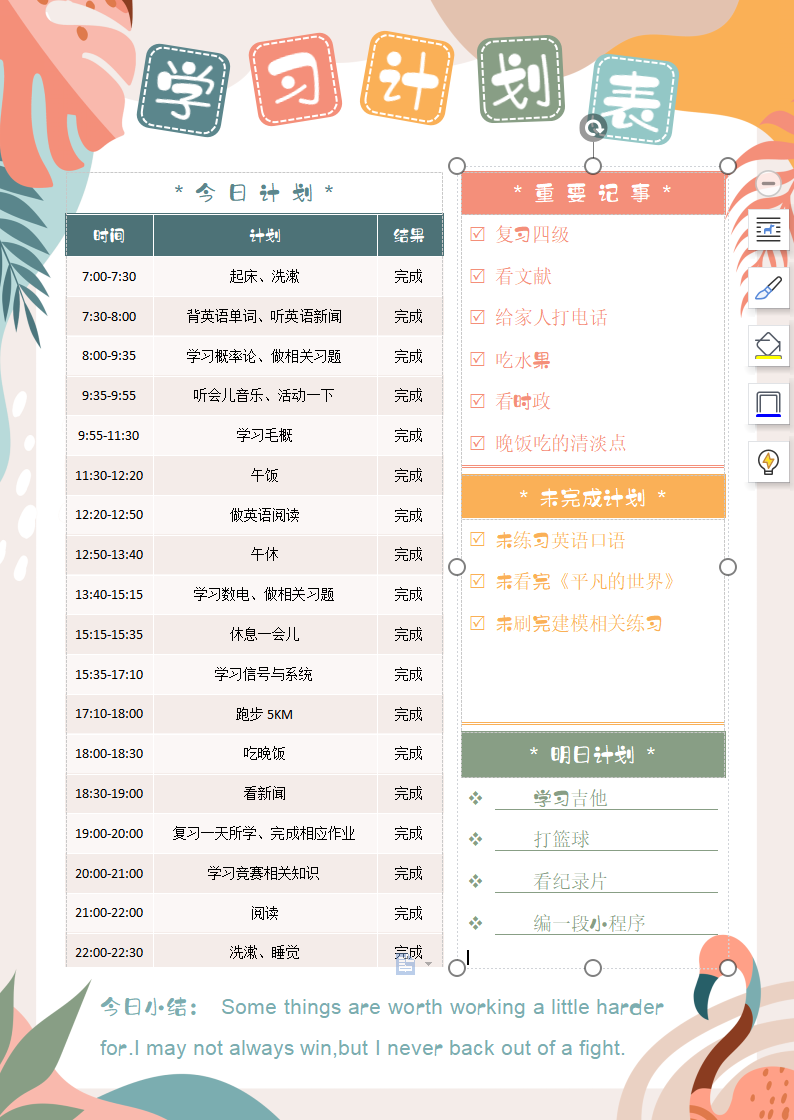Click the top-right resize handle of the text box
Screen dimensions: 794x1120
[728, 165]
